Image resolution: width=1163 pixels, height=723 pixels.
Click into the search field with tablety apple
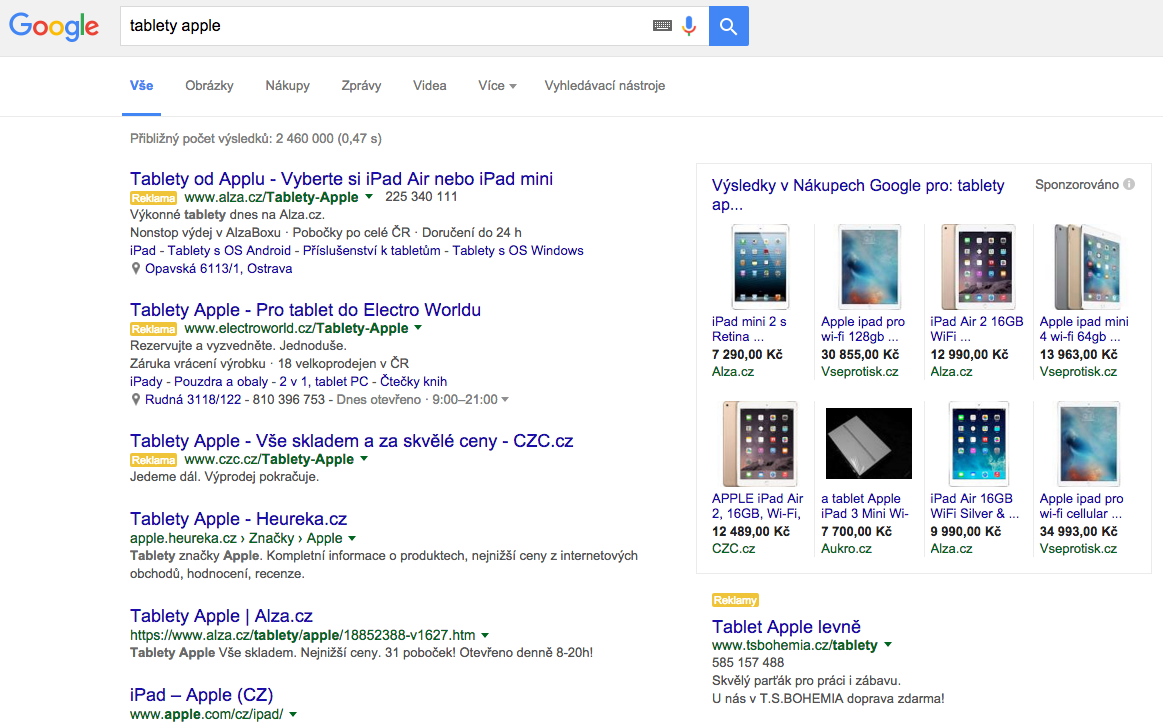pyautogui.click(x=386, y=26)
